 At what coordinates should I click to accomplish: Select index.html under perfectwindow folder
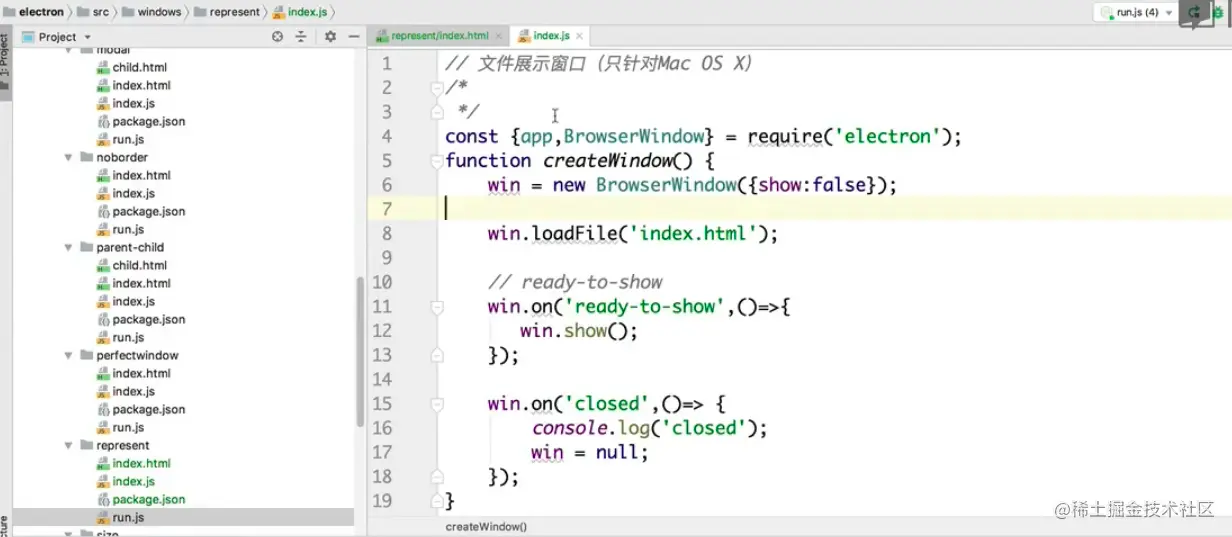coord(141,374)
